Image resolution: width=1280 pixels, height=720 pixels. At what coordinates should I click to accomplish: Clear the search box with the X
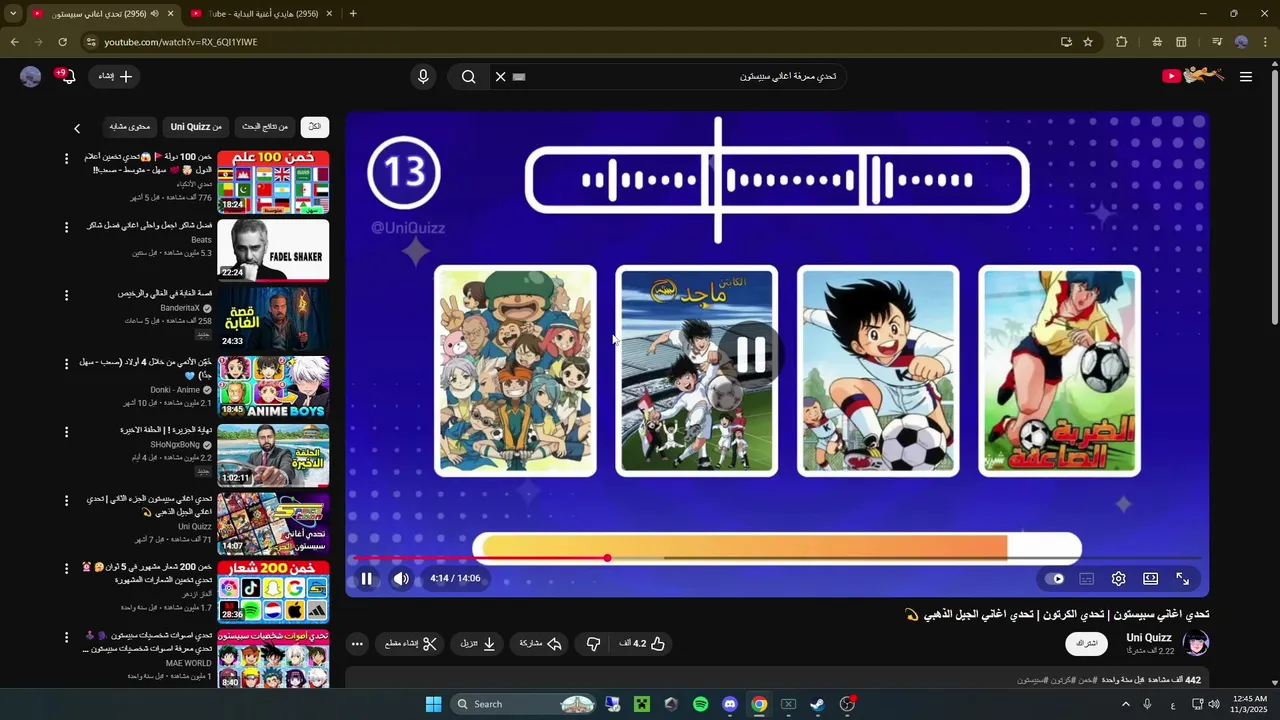[x=500, y=76]
